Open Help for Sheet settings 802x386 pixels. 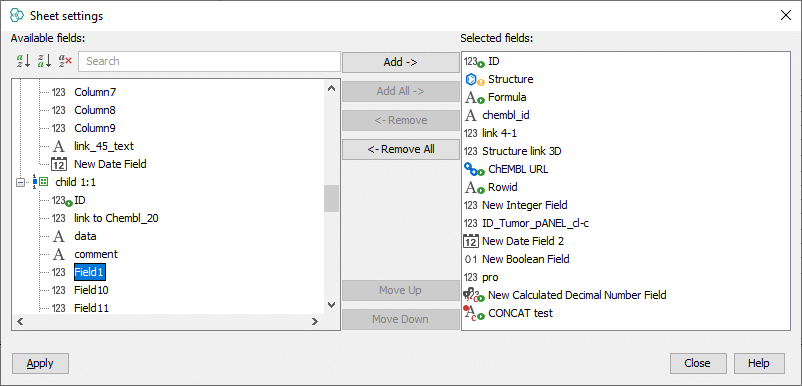click(x=759, y=364)
